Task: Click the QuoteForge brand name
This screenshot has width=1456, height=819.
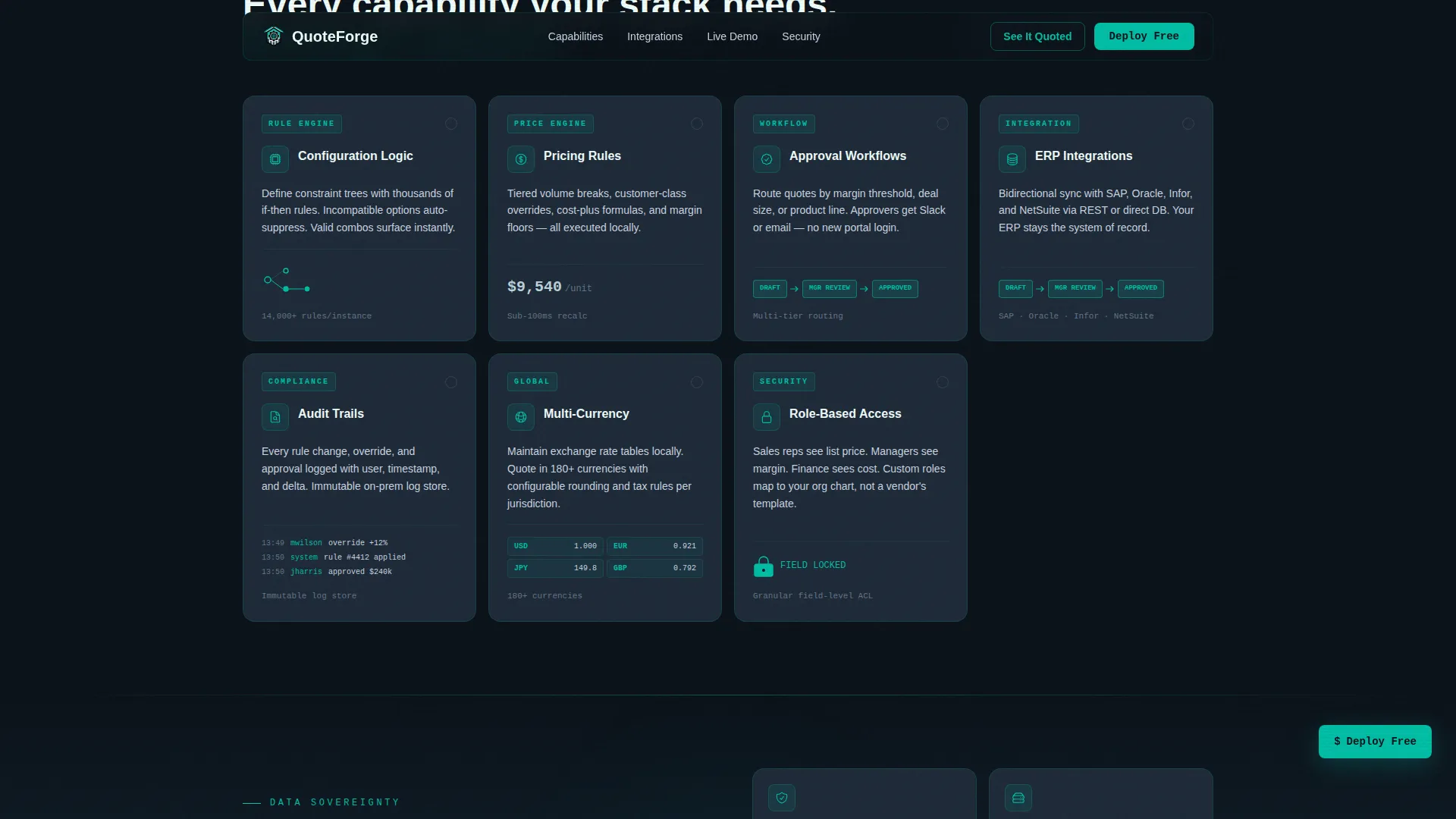Action: click(334, 36)
